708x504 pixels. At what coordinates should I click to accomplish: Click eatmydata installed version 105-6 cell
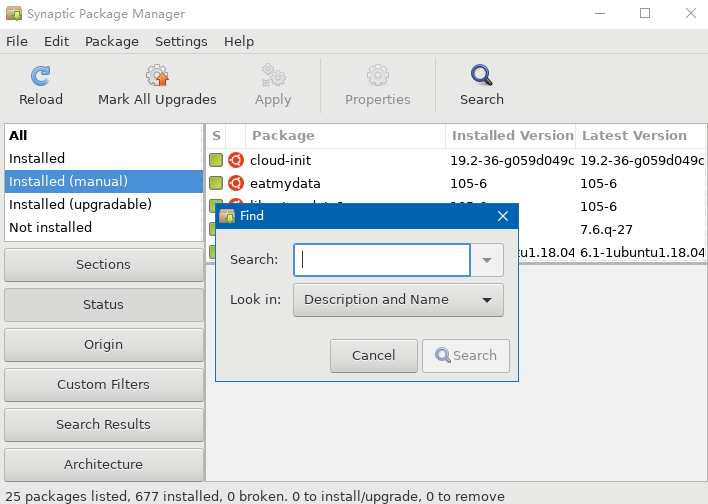click(468, 183)
